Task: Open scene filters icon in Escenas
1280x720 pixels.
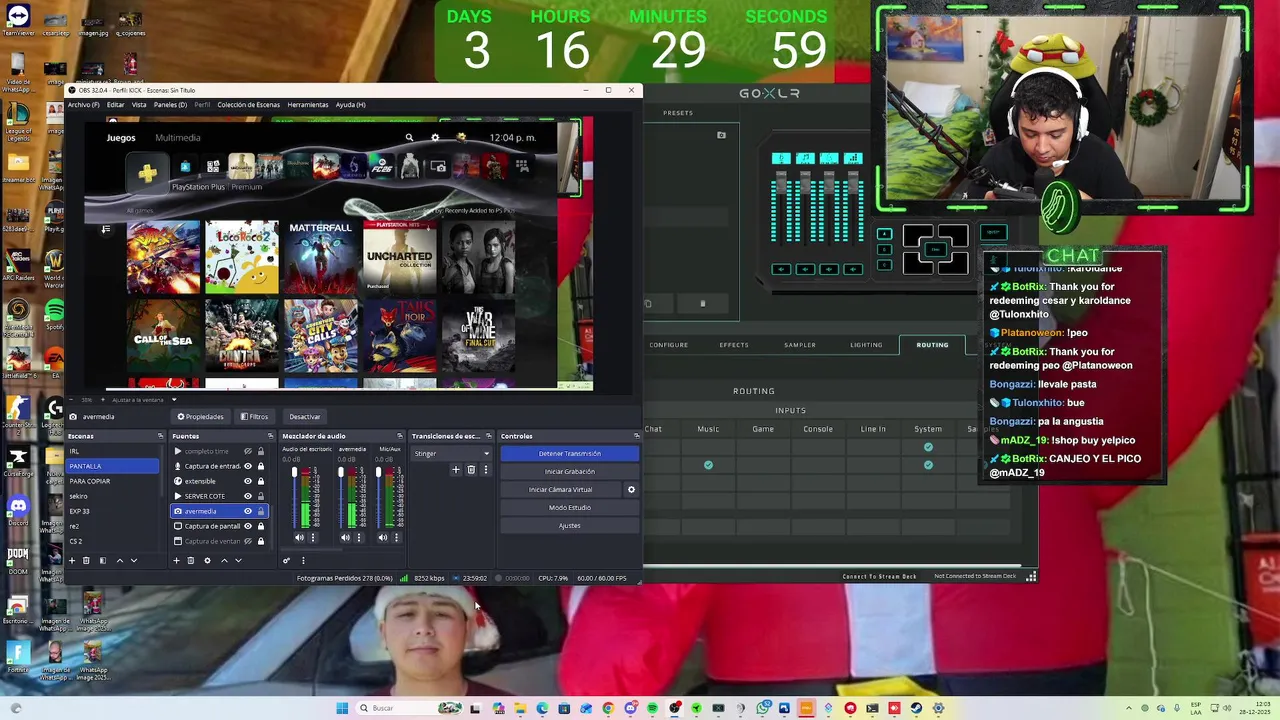Action: click(102, 560)
